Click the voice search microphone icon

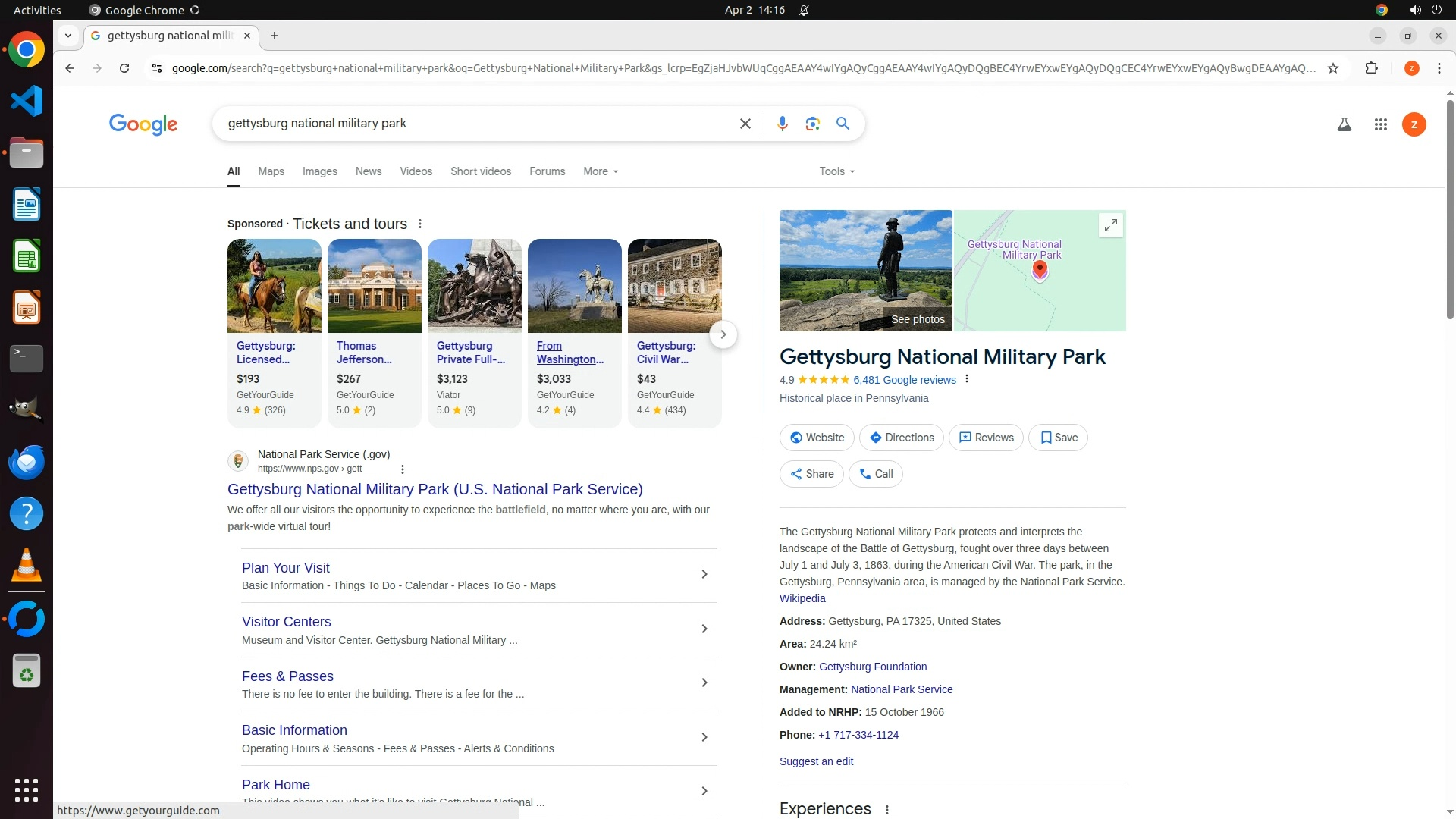click(x=782, y=124)
